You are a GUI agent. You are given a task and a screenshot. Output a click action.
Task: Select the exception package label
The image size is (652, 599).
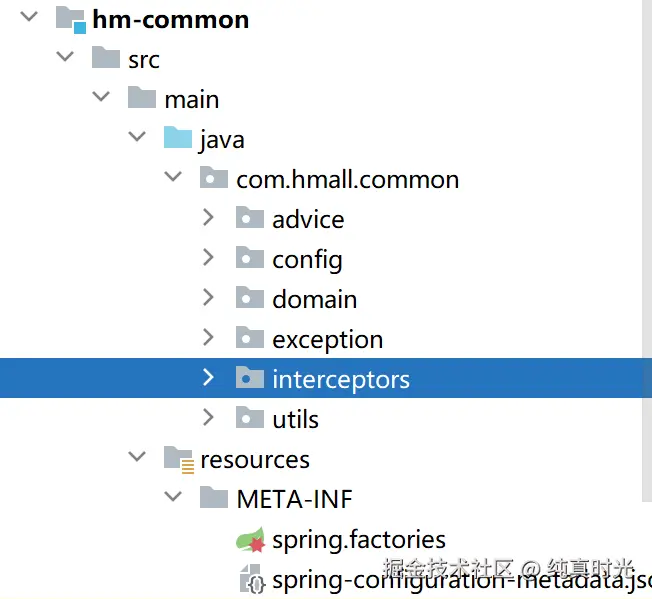pyautogui.click(x=327, y=339)
